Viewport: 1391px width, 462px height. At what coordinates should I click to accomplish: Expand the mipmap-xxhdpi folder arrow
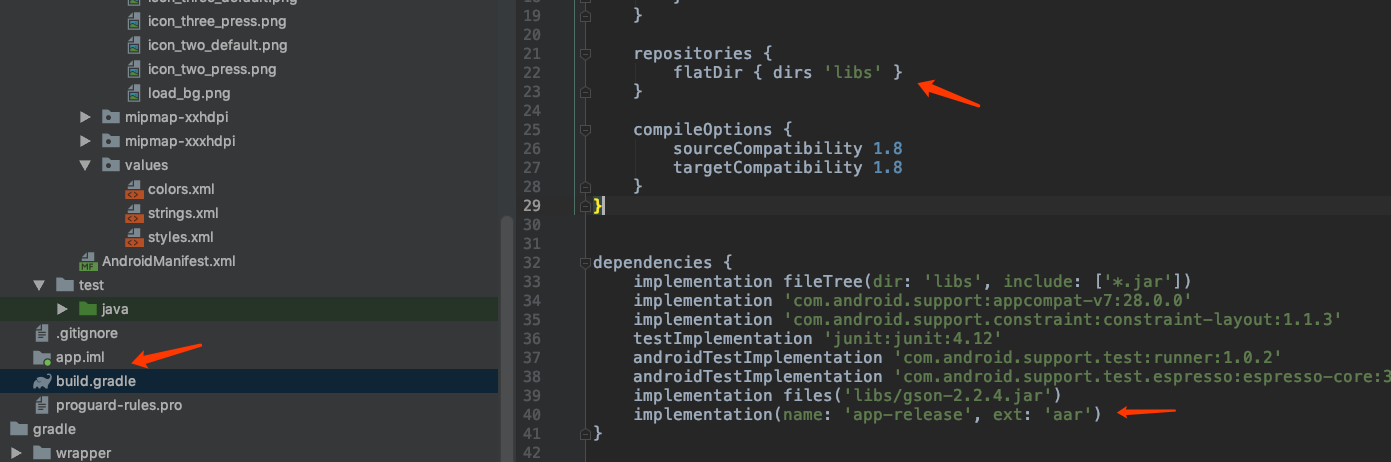[x=86, y=117]
